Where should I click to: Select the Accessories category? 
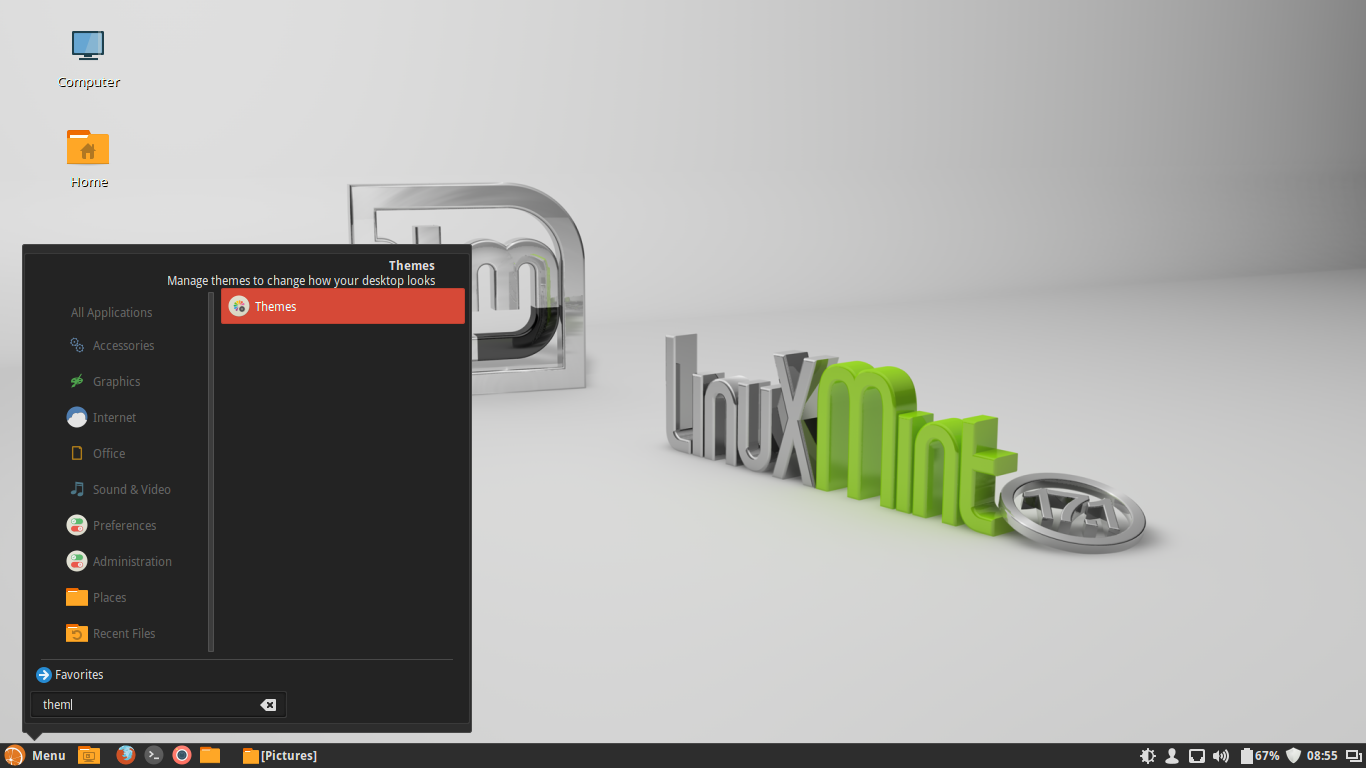coord(111,345)
